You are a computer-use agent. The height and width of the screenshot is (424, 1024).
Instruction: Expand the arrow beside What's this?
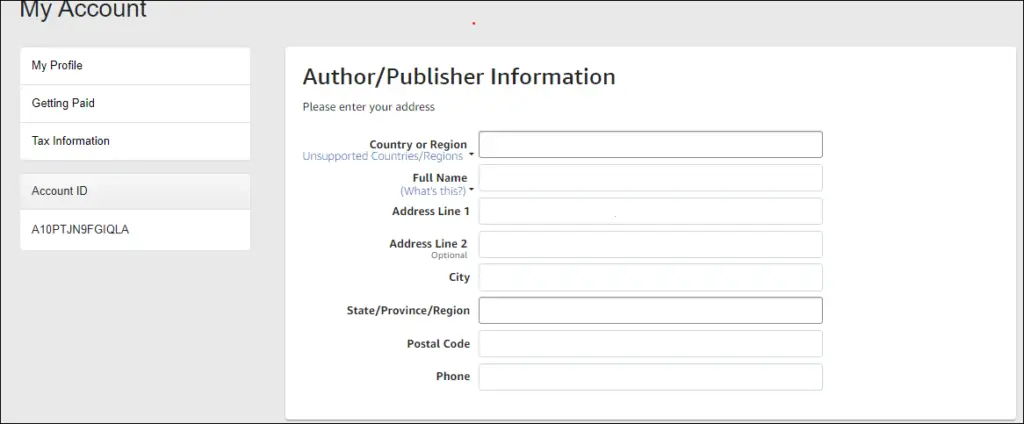[471, 190]
